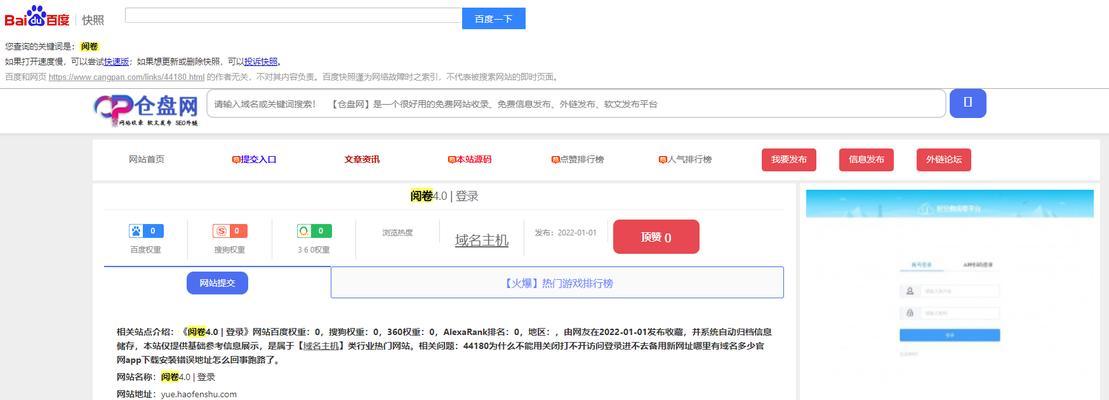Open 提交入口 navigation item

[x=254, y=160]
